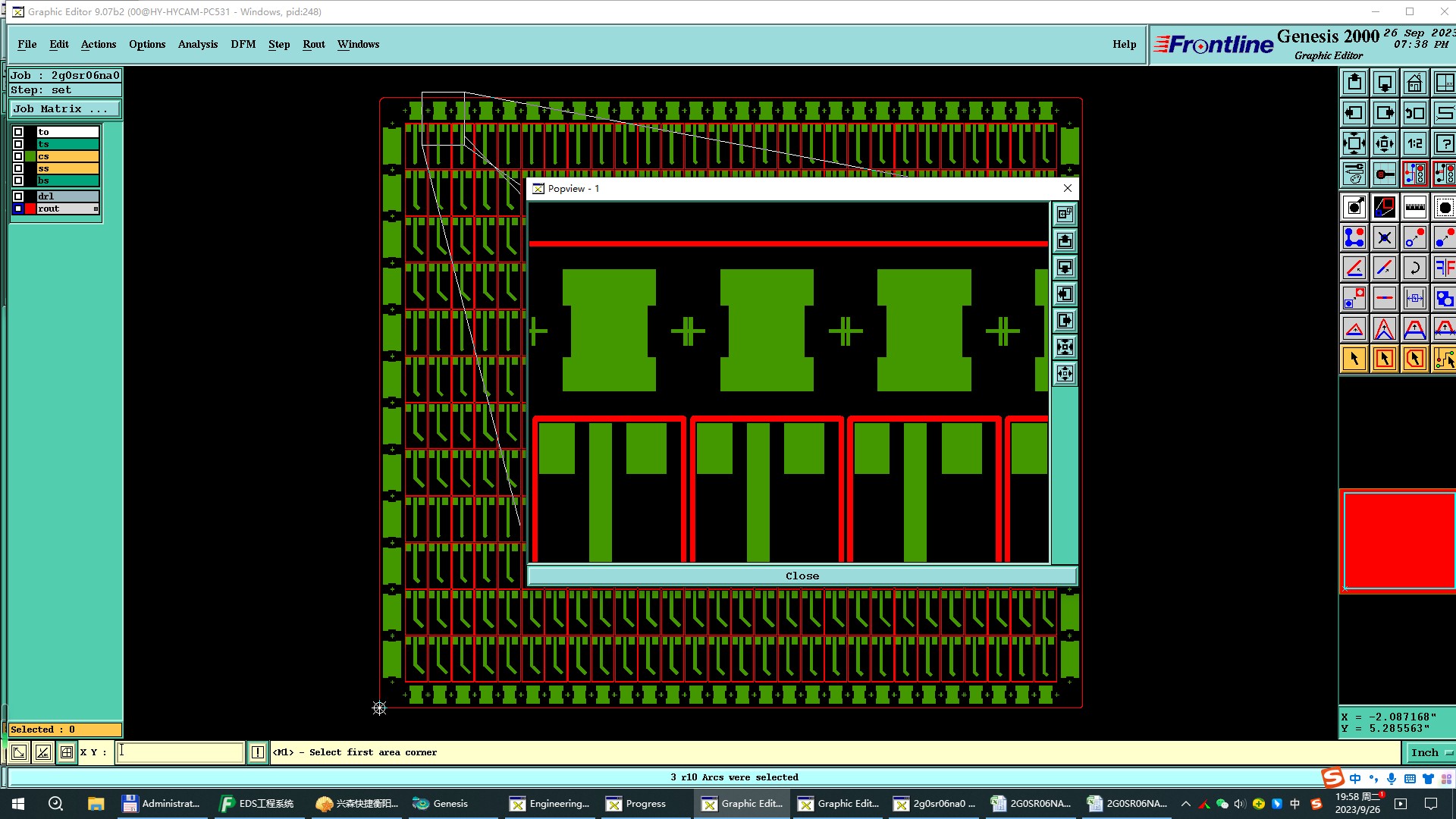Click the ruler measure tool icon
The image size is (1456, 819).
click(x=1414, y=207)
